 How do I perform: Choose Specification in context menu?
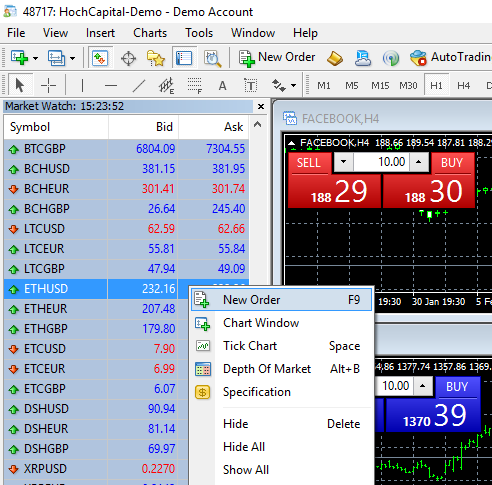tap(281, 392)
